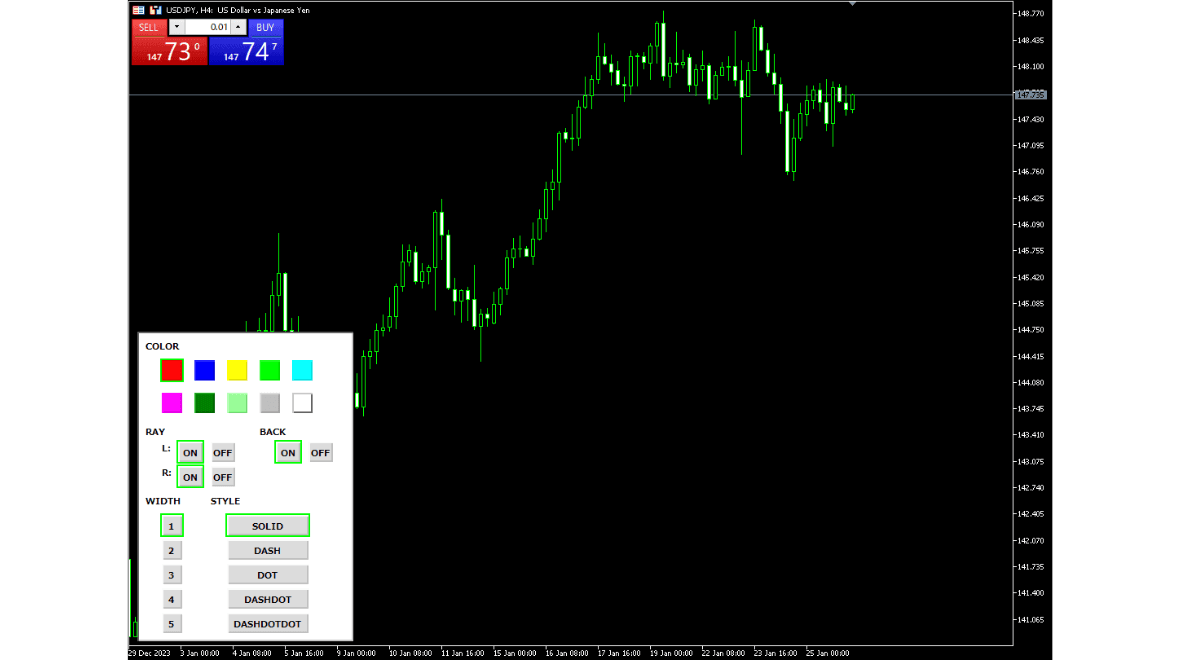Screen dimensions: 1180x660
Task: Set line width to 1
Action: tap(172, 526)
